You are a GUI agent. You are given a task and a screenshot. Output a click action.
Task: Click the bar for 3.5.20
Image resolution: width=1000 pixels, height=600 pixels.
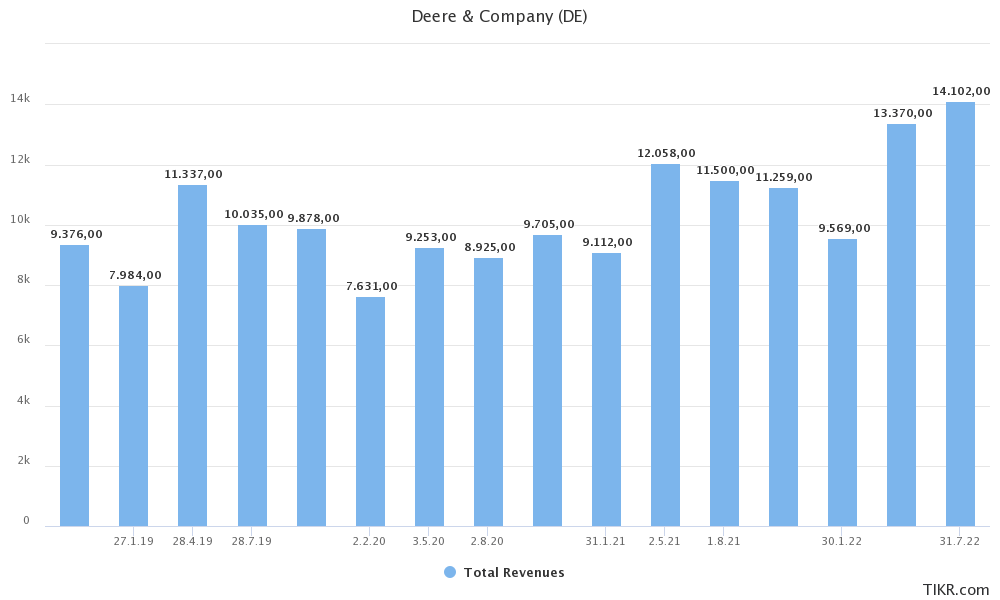(x=429, y=387)
